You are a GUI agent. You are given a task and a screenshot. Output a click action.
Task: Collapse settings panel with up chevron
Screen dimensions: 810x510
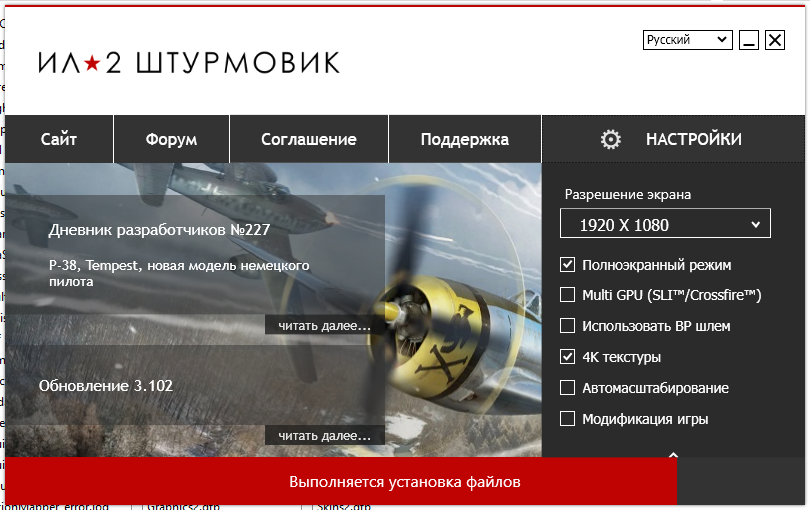click(x=673, y=455)
